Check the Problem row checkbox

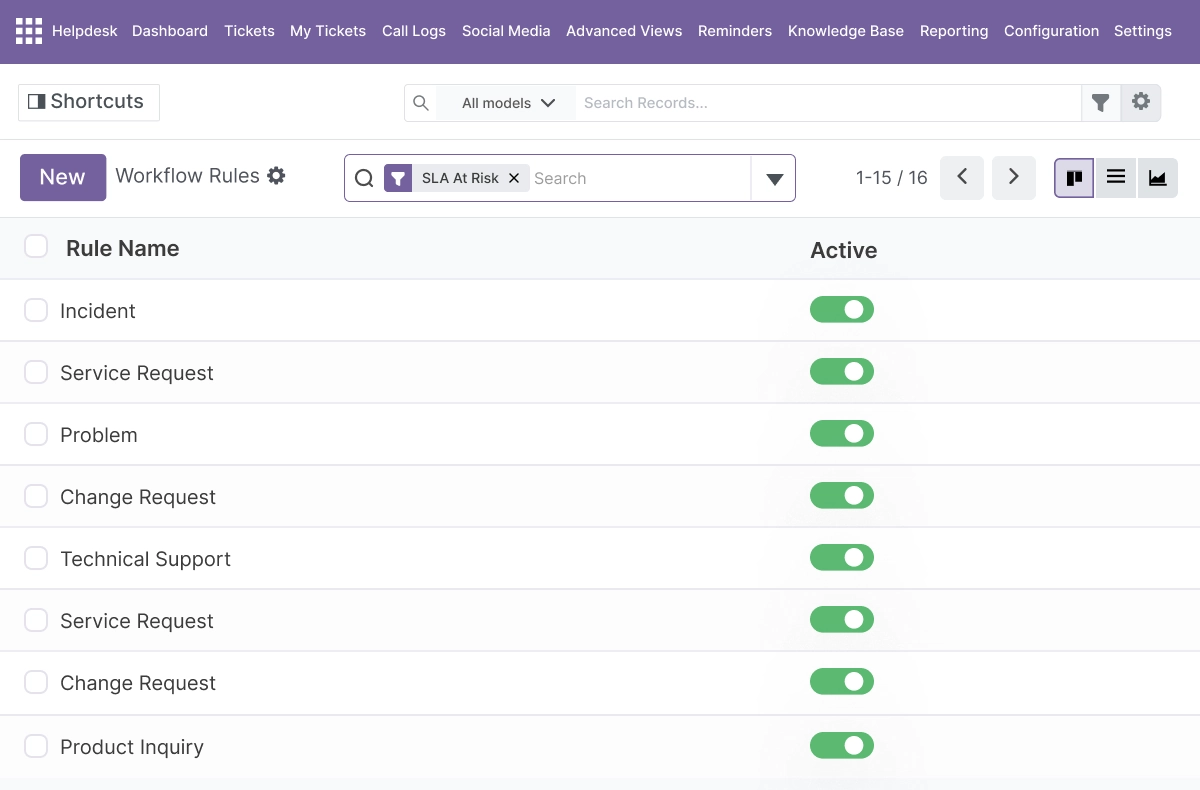[36, 434]
